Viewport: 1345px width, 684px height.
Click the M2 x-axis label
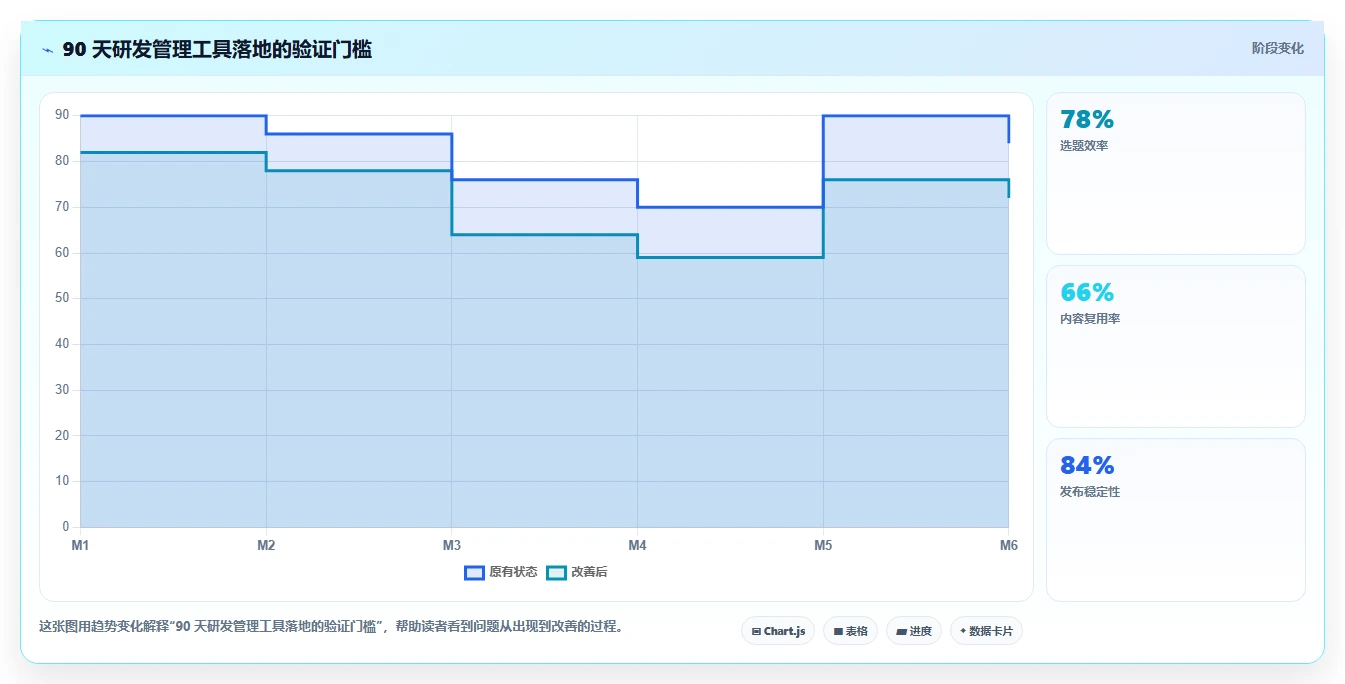click(266, 545)
